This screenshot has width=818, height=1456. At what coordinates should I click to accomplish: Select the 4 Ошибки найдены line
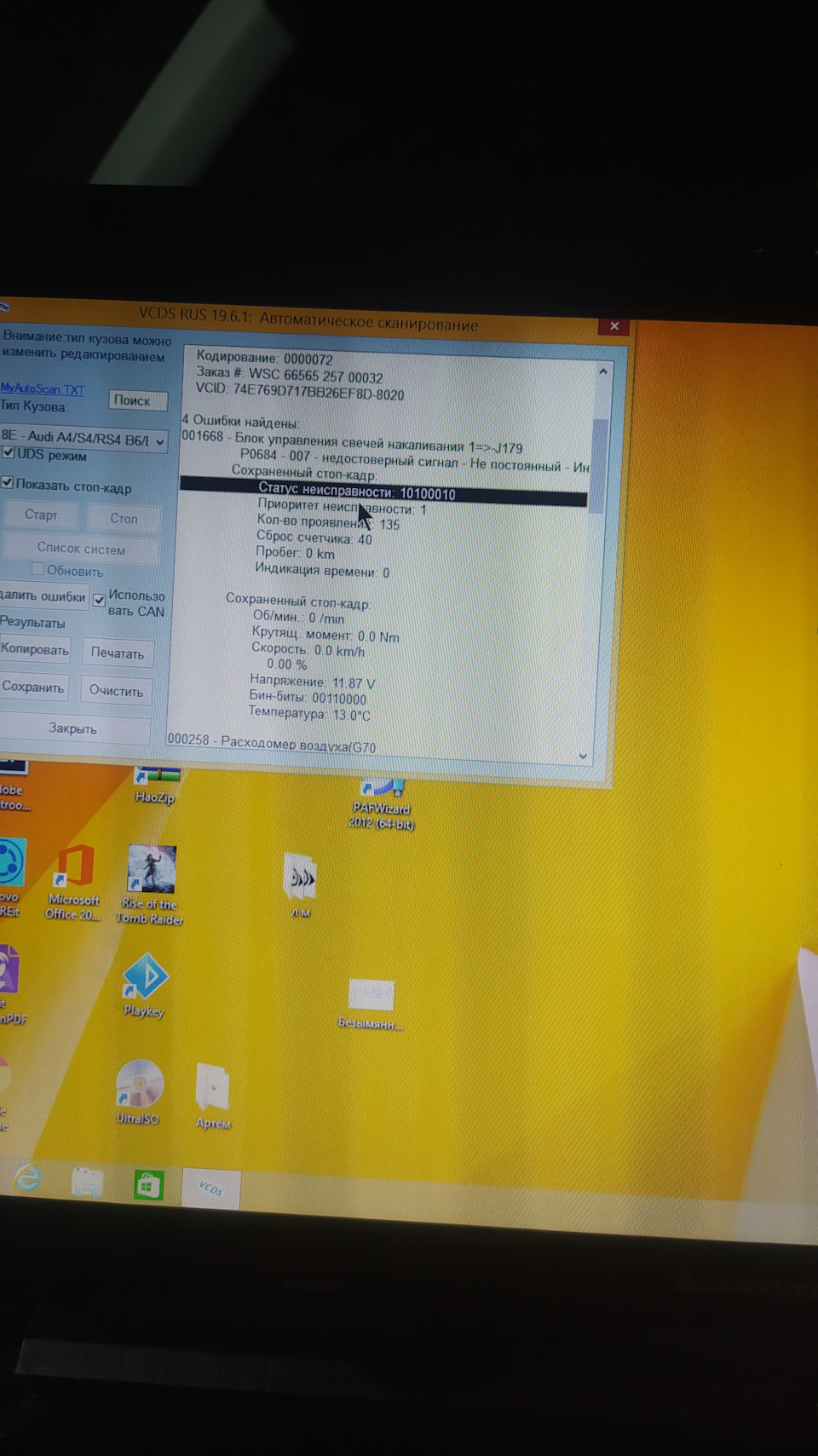point(239,421)
